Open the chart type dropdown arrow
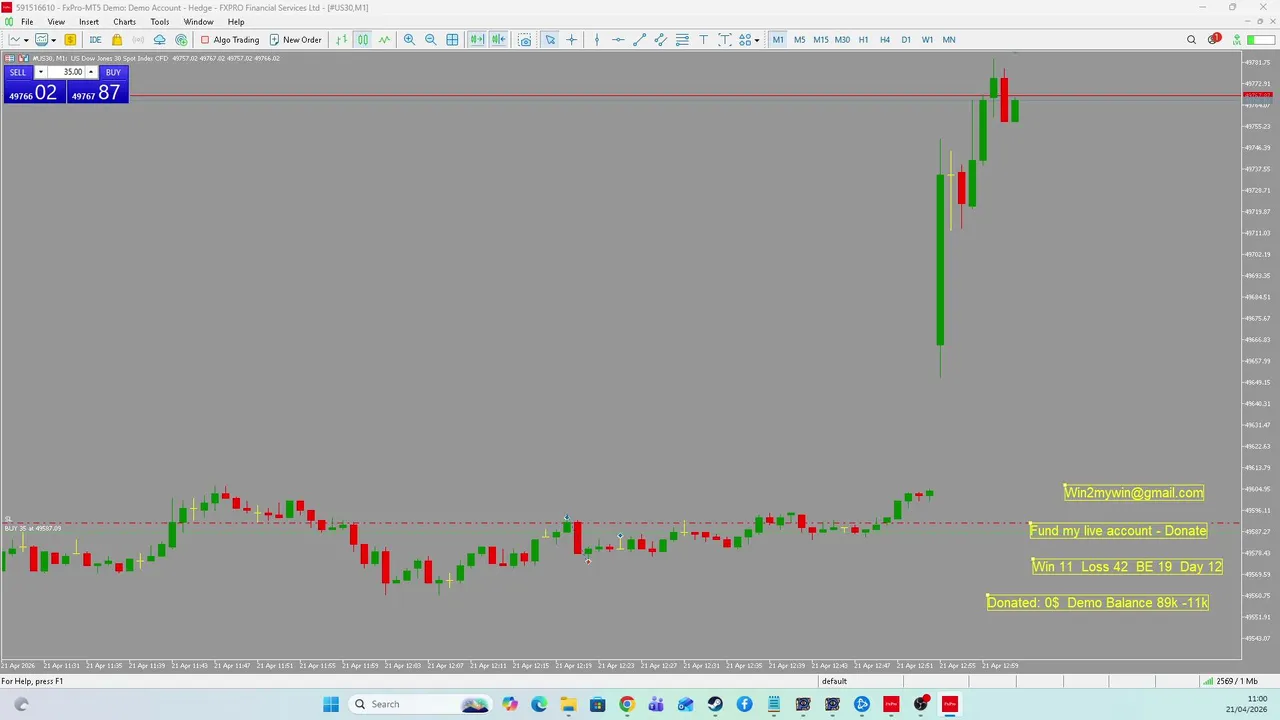Screen dimensions: 1280x720 [26, 40]
